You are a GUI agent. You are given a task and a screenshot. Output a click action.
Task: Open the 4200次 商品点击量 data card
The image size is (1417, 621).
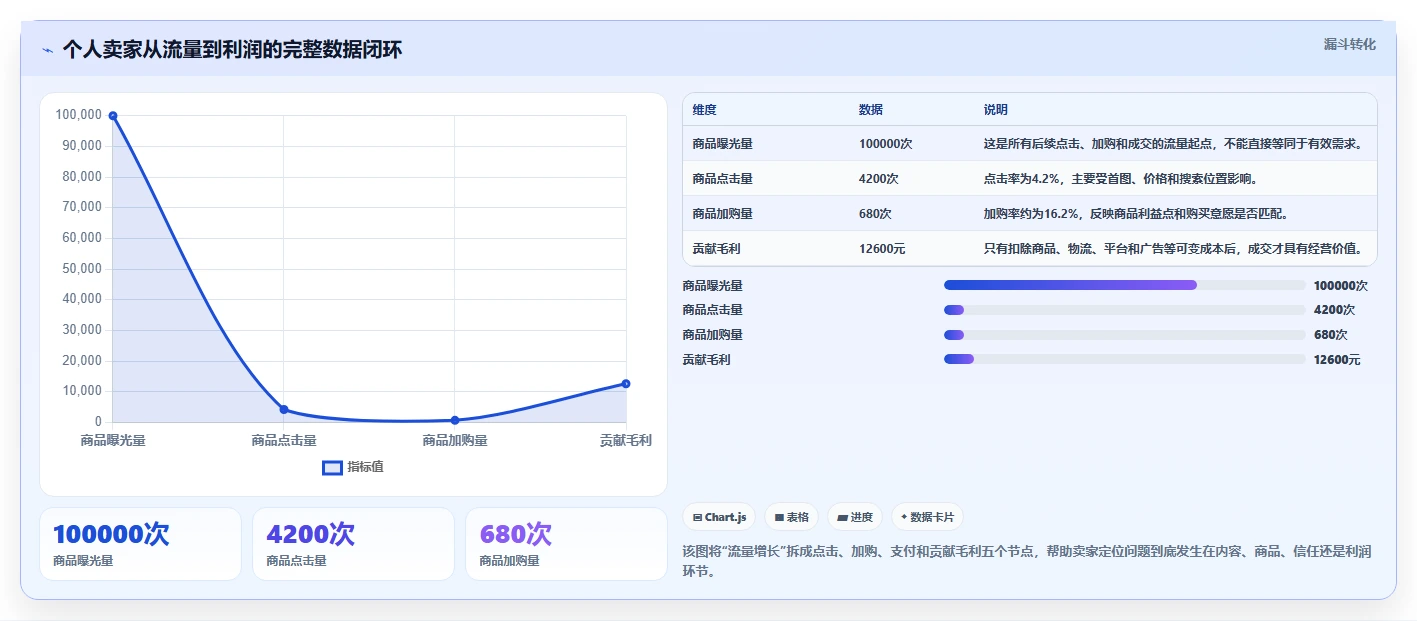coord(353,544)
